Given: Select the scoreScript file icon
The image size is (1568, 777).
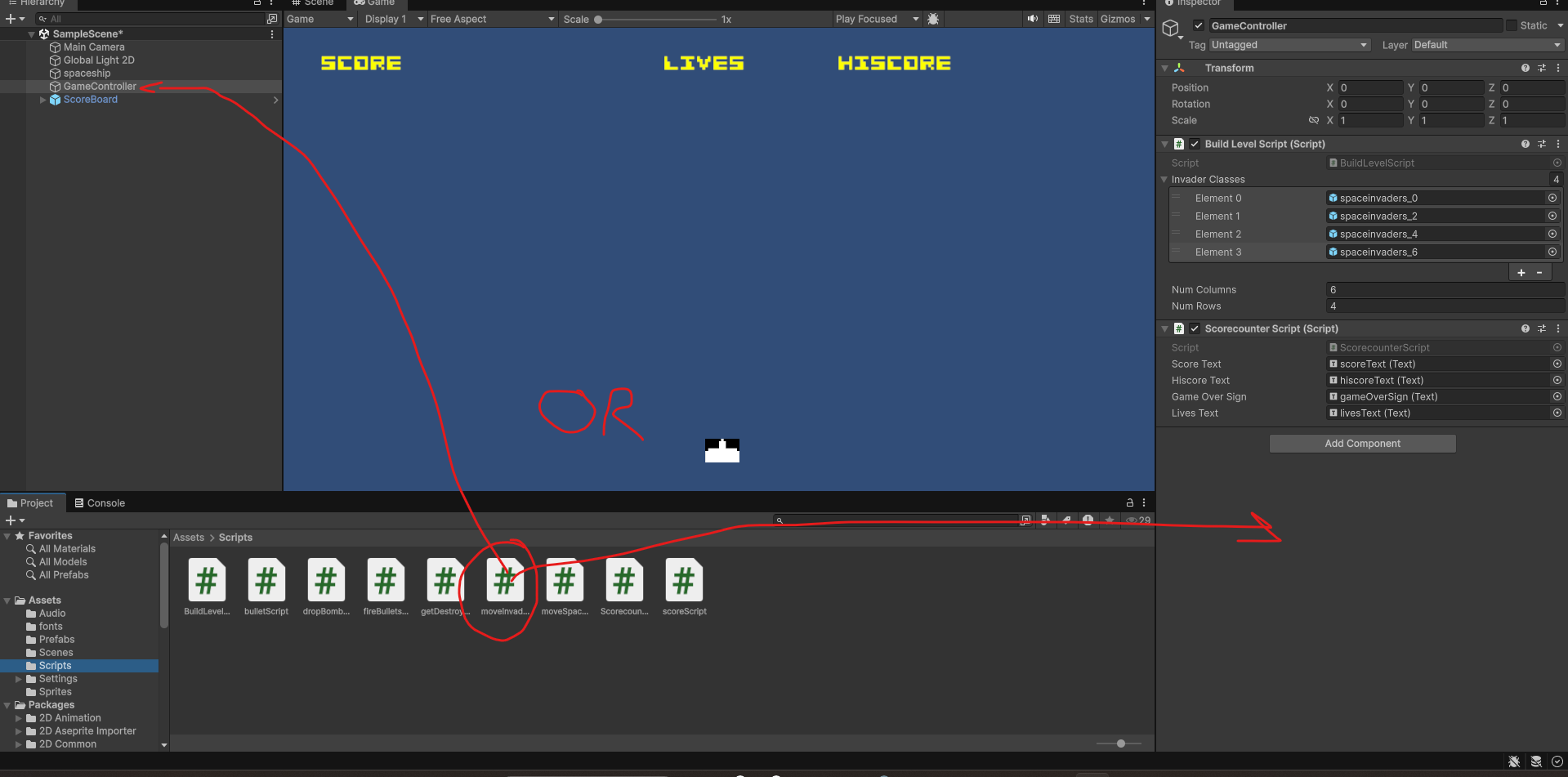Looking at the screenshot, I should (684, 581).
